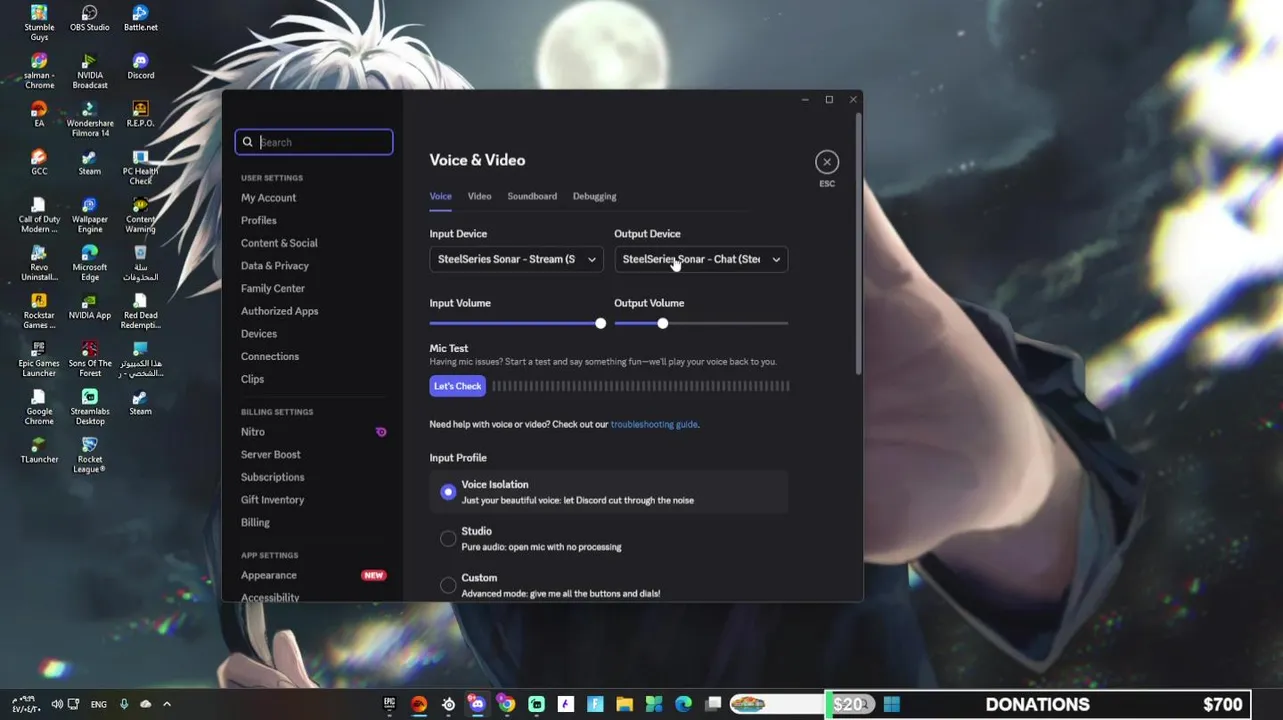Open the Battle.net desktop shortcut
The width and height of the screenshot is (1283, 720).
pos(140,18)
